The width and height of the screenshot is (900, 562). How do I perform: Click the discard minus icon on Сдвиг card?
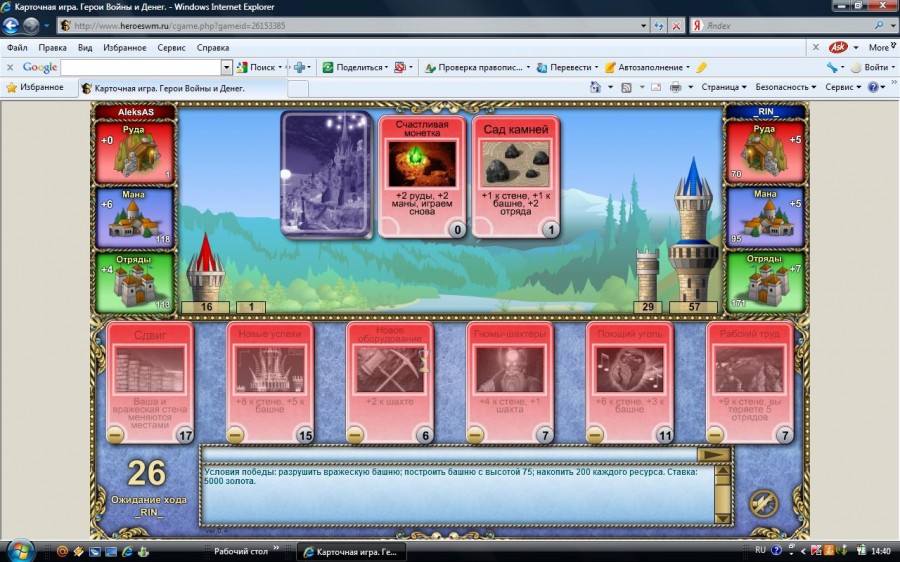click(x=116, y=435)
